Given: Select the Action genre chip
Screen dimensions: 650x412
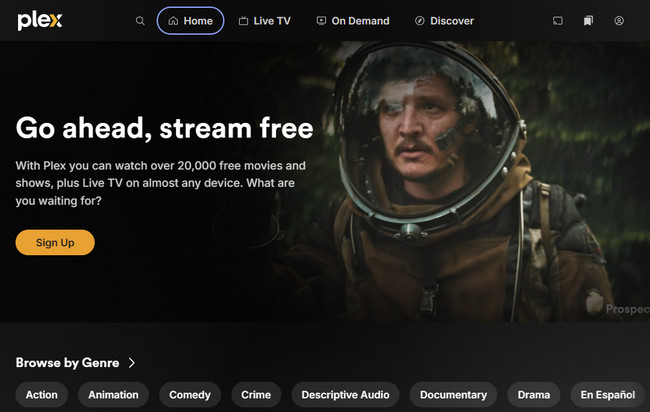Looking at the screenshot, I should coord(42,395).
